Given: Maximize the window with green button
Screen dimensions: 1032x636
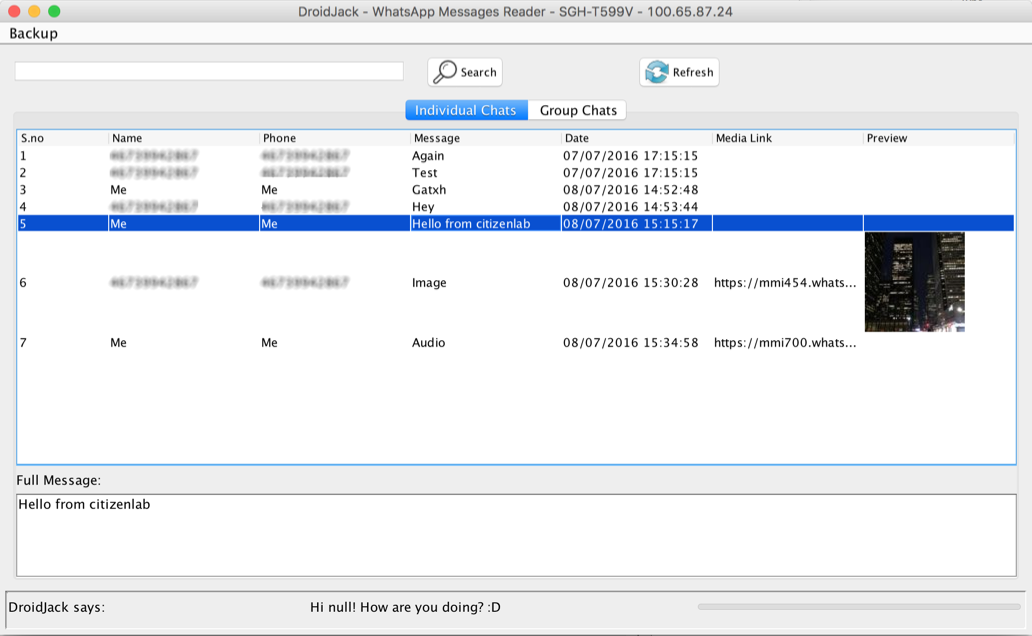Looking at the screenshot, I should [55, 11].
